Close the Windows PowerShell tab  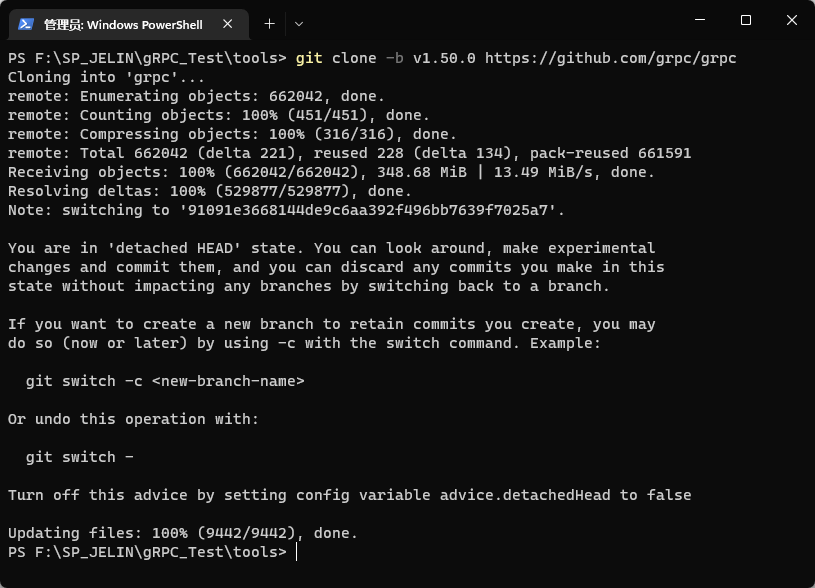(x=229, y=24)
